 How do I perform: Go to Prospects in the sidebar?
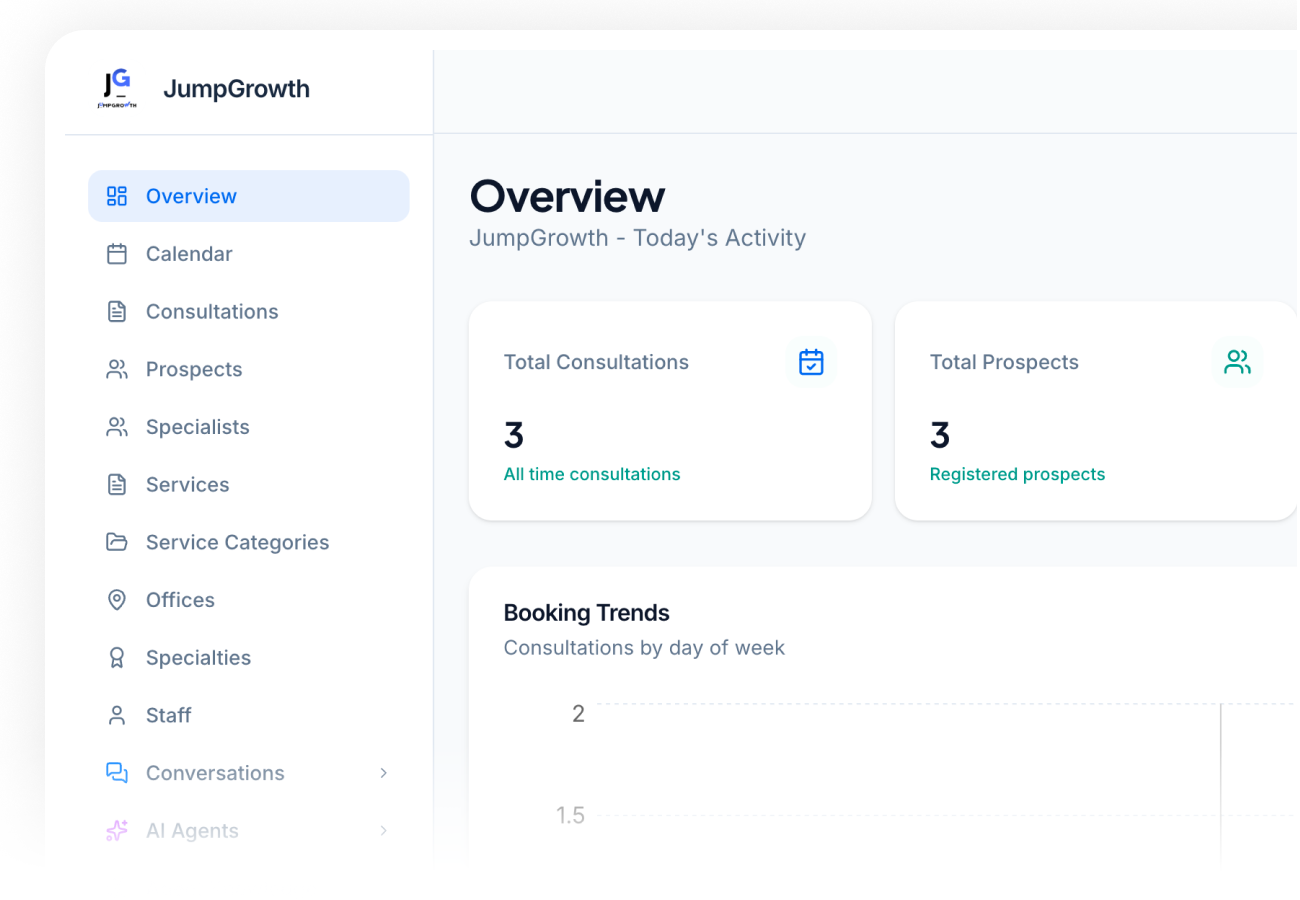pos(194,370)
